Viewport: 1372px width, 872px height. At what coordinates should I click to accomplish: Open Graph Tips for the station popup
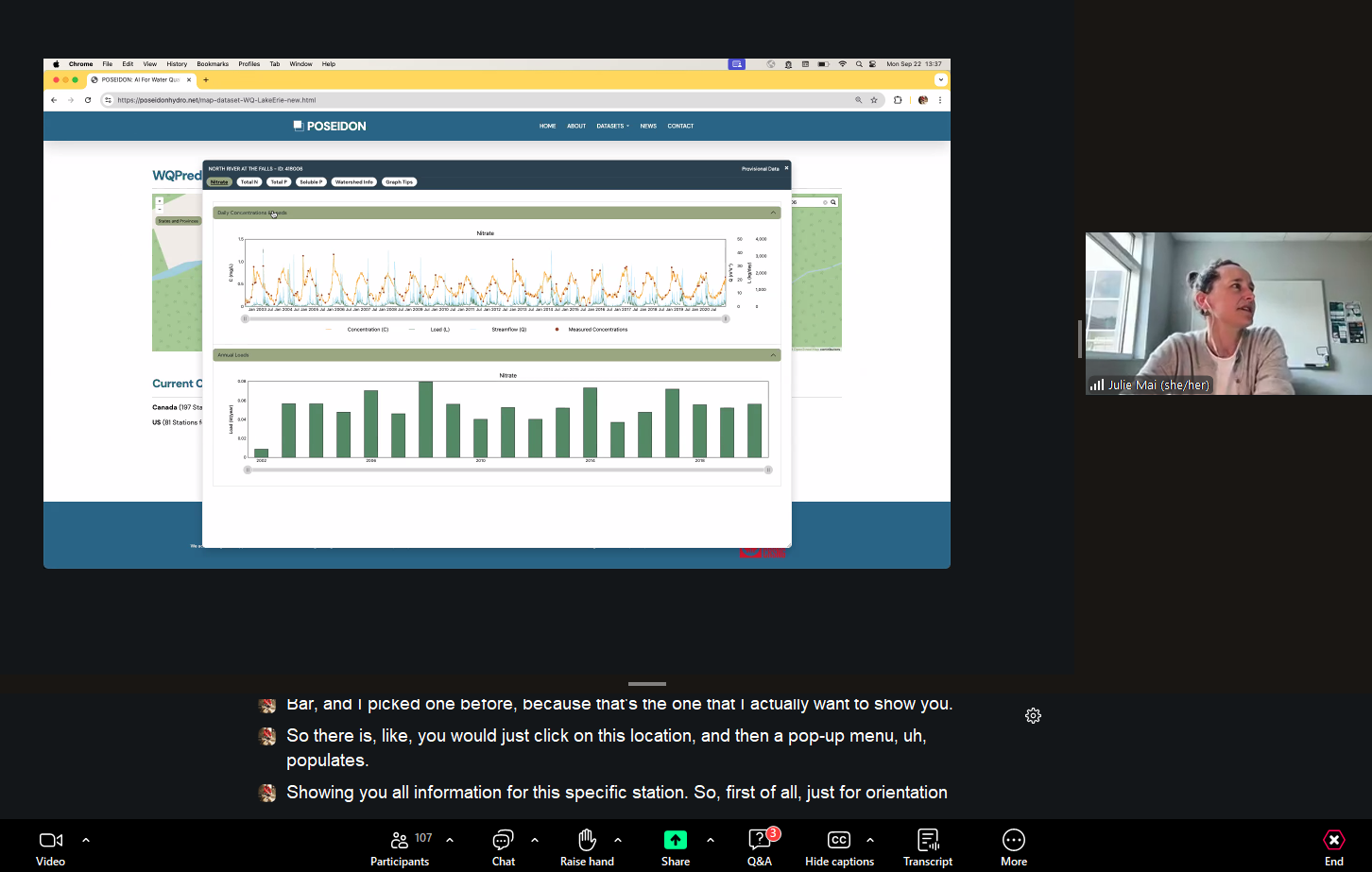[x=399, y=181]
